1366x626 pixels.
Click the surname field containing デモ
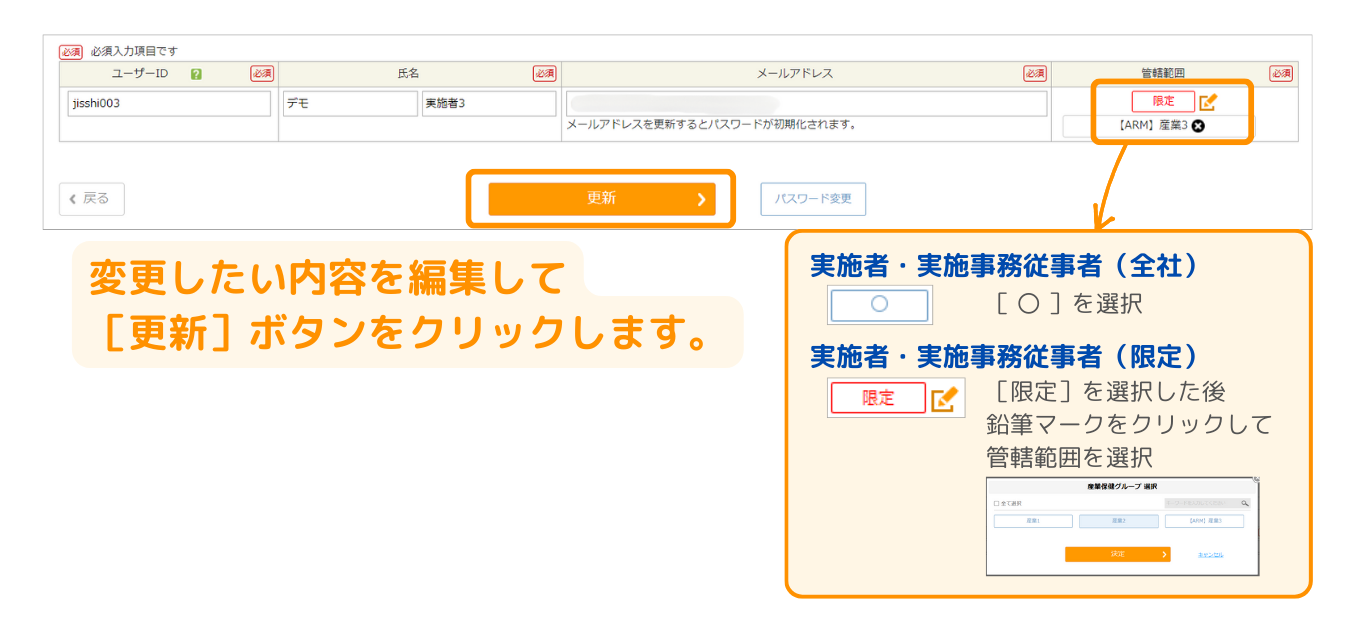coord(350,104)
